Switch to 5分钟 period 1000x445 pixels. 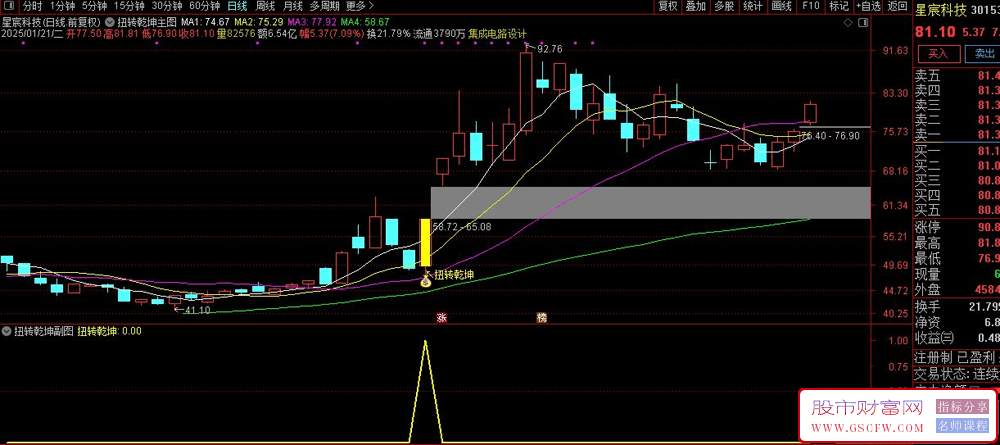click(x=94, y=6)
